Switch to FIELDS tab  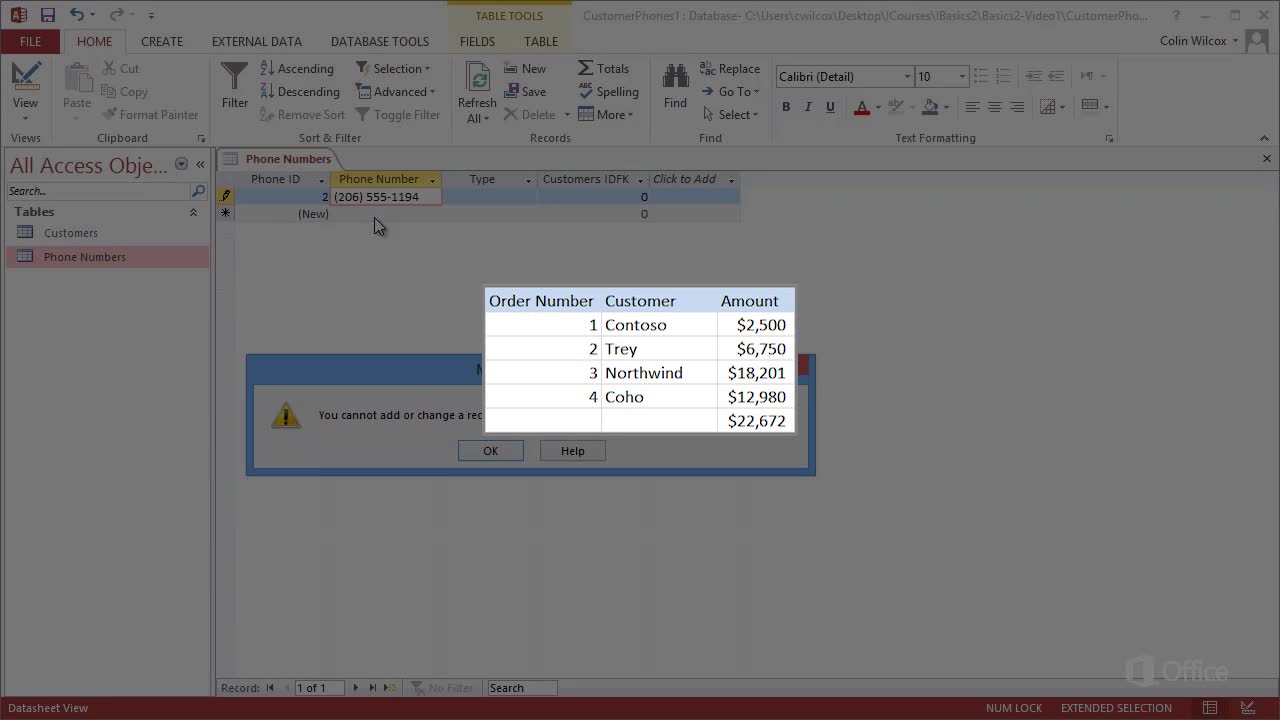477,41
